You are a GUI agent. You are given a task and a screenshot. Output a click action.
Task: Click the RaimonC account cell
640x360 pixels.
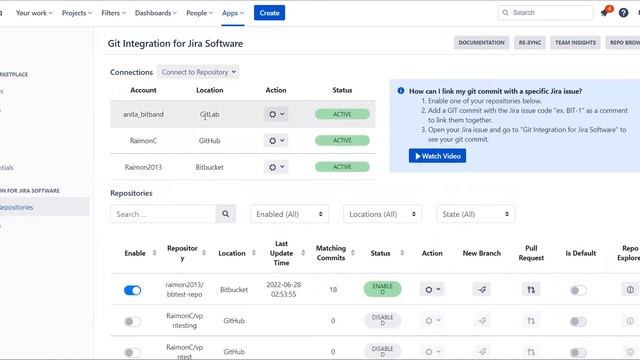point(143,140)
